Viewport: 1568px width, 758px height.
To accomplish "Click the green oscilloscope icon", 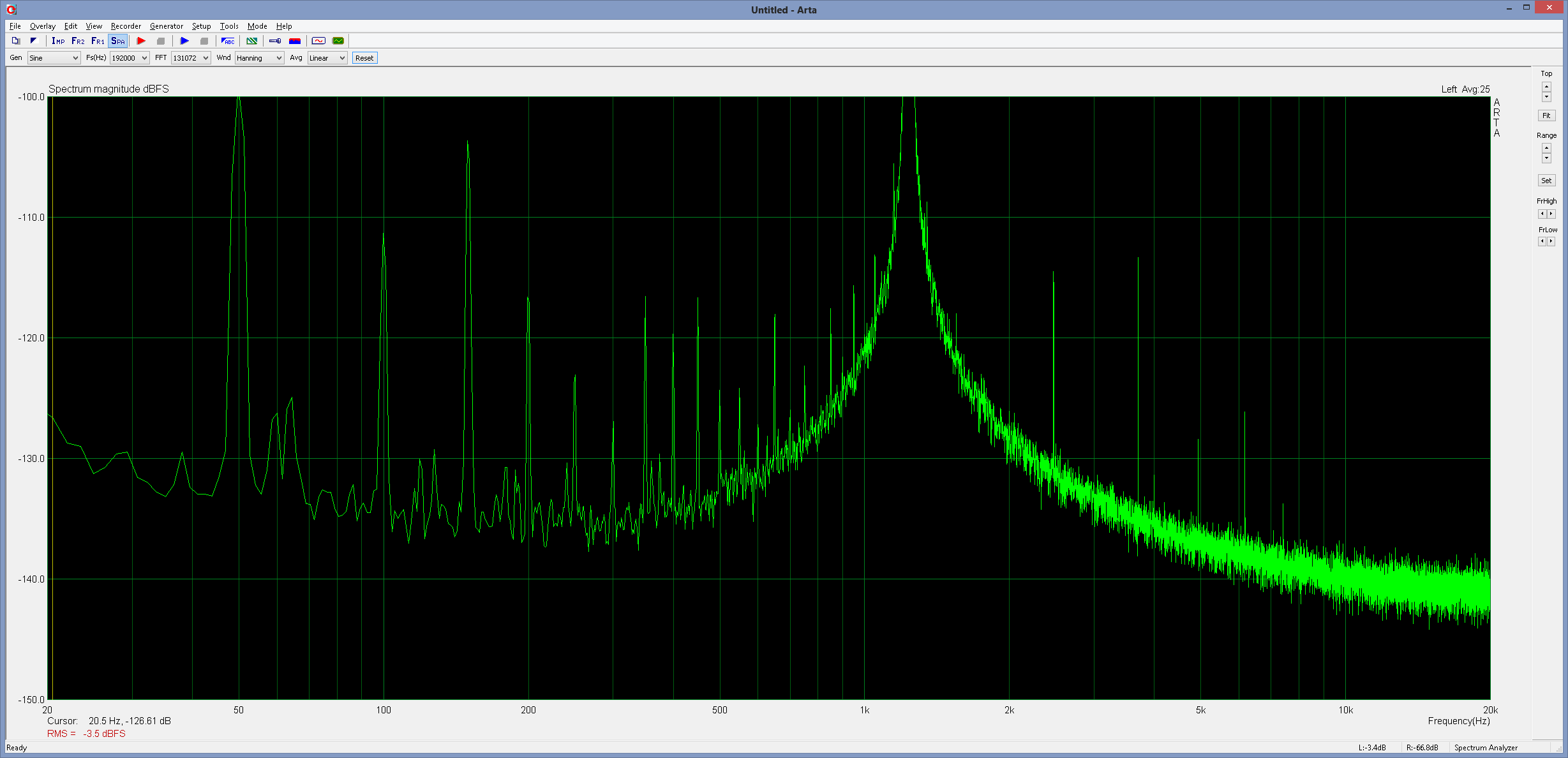I will pos(338,41).
